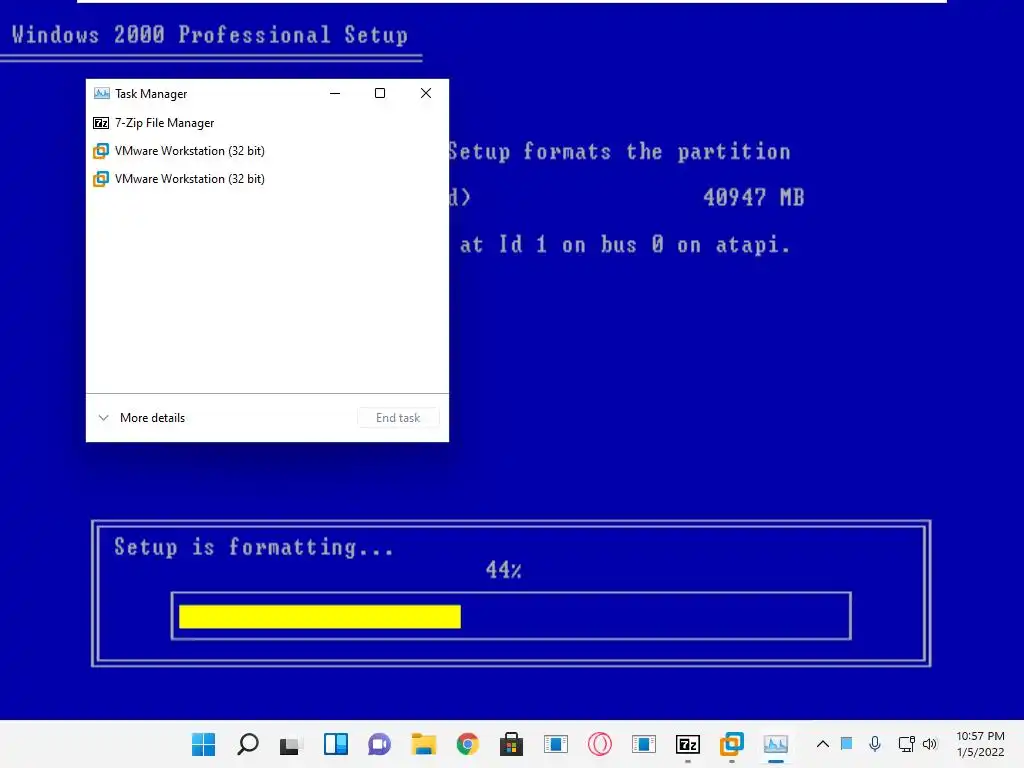Screen dimensions: 1024x768
Task: Click the End task button
Action: 398,418
